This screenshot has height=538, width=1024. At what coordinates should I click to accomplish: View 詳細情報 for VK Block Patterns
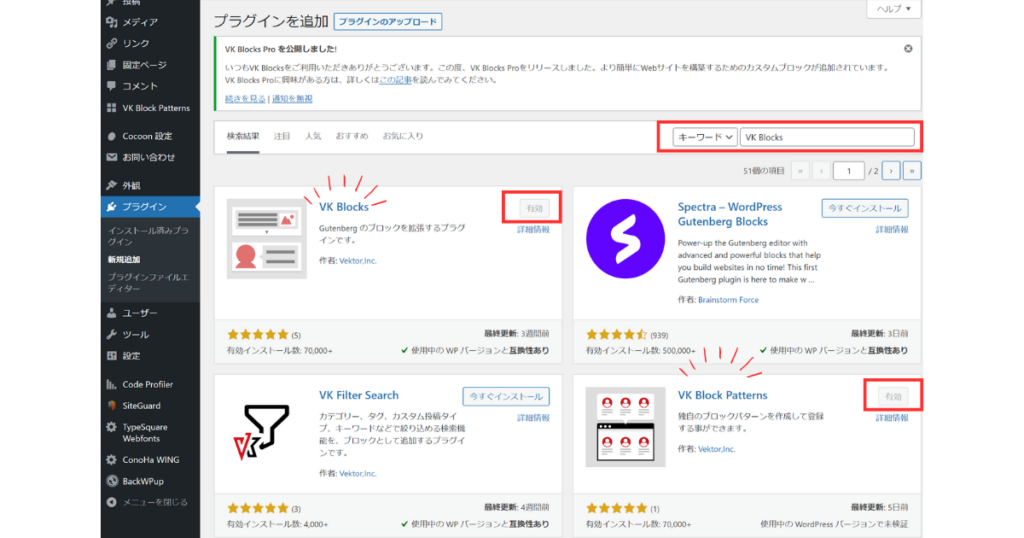892,418
